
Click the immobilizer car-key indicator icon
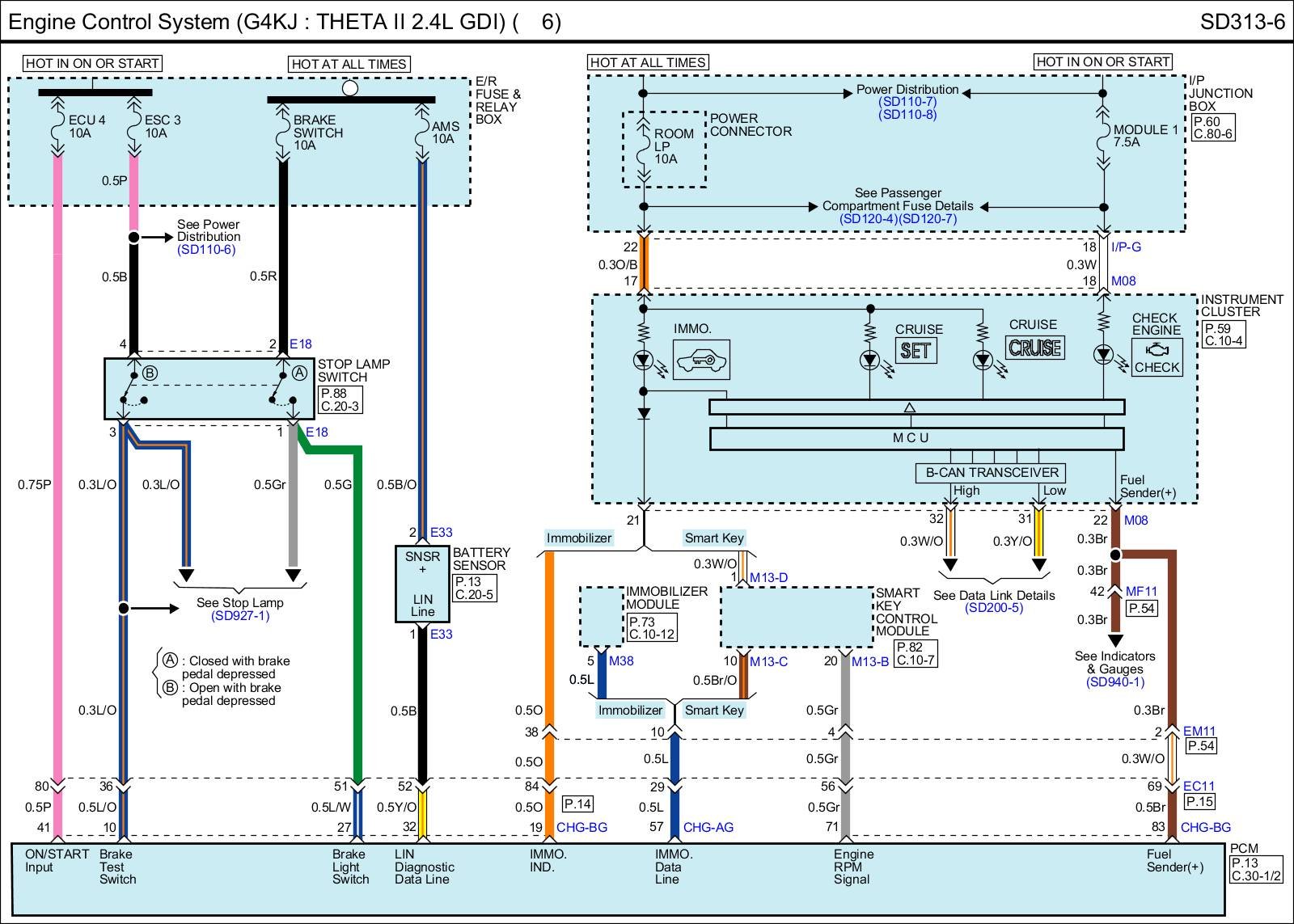[701, 360]
